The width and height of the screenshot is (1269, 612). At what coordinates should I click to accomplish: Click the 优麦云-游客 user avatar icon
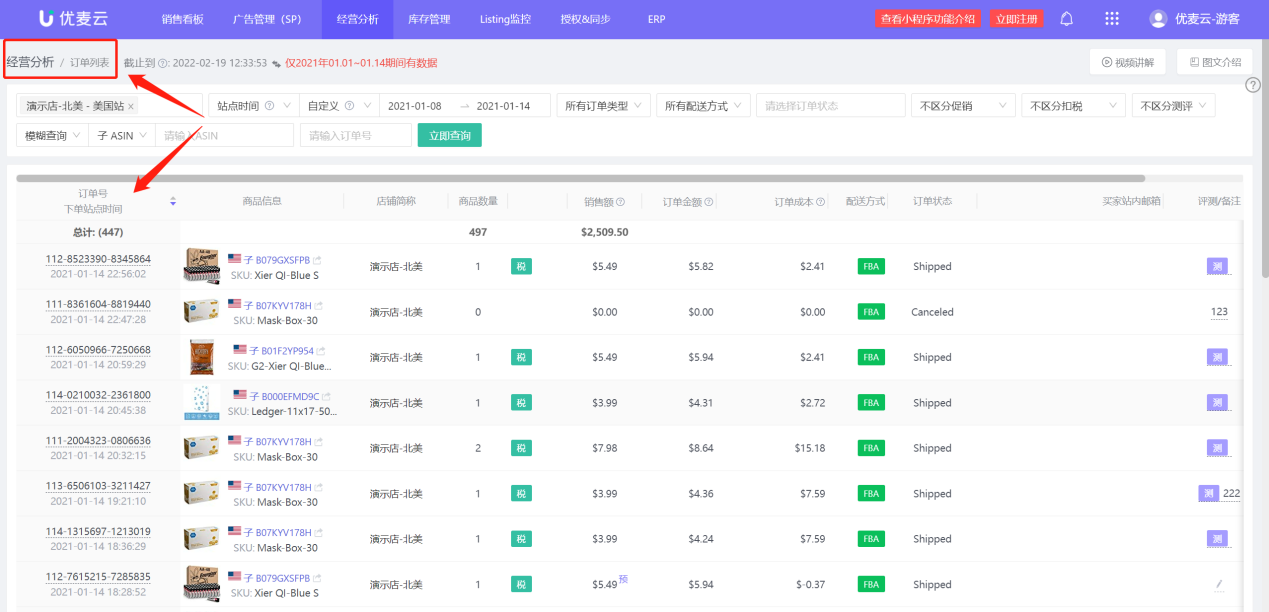click(1157, 18)
